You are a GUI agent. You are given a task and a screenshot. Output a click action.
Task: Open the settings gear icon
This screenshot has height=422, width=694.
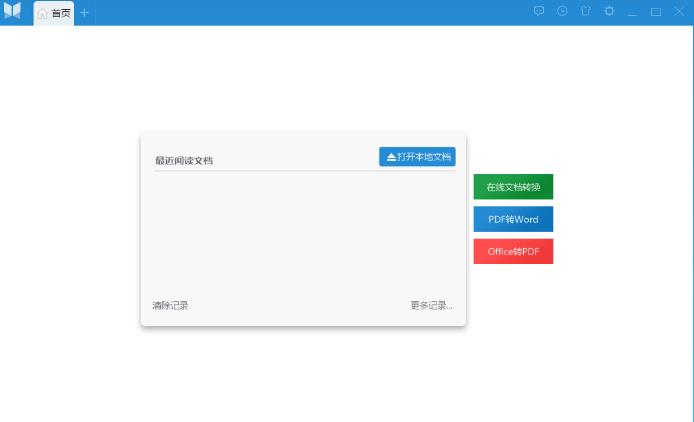[609, 11]
